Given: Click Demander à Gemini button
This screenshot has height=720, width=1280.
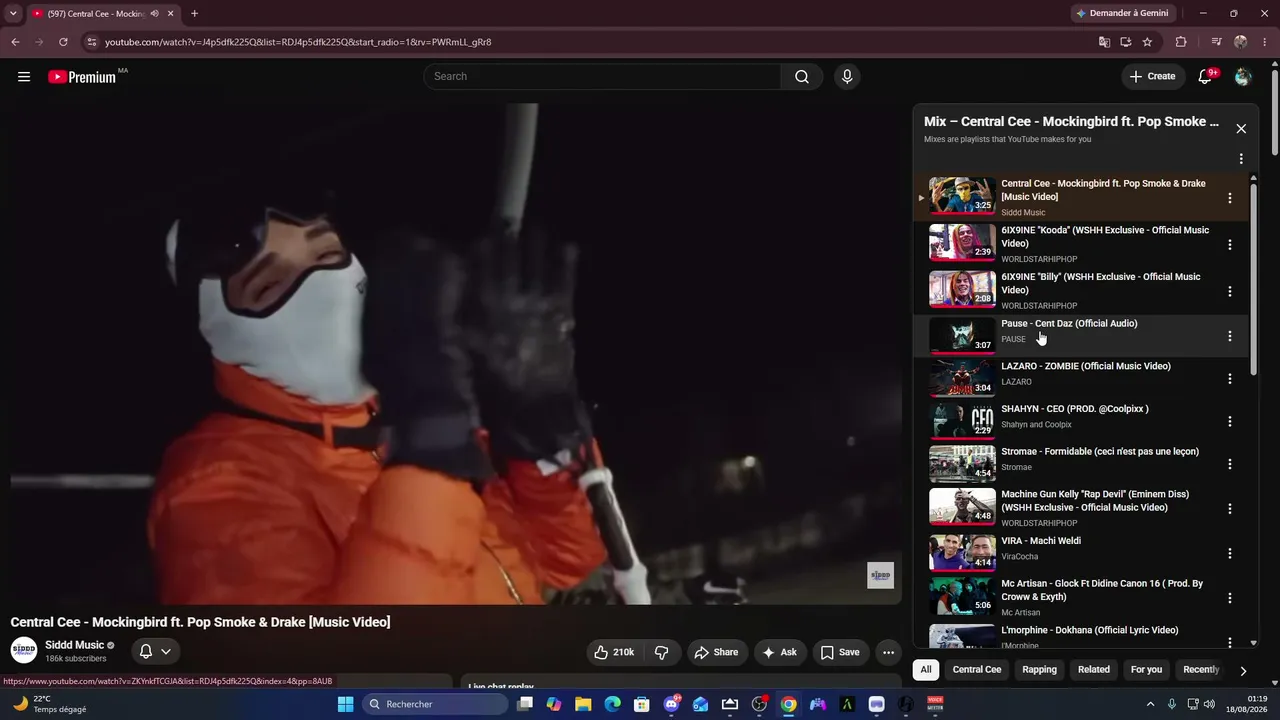Looking at the screenshot, I should click(1123, 14).
